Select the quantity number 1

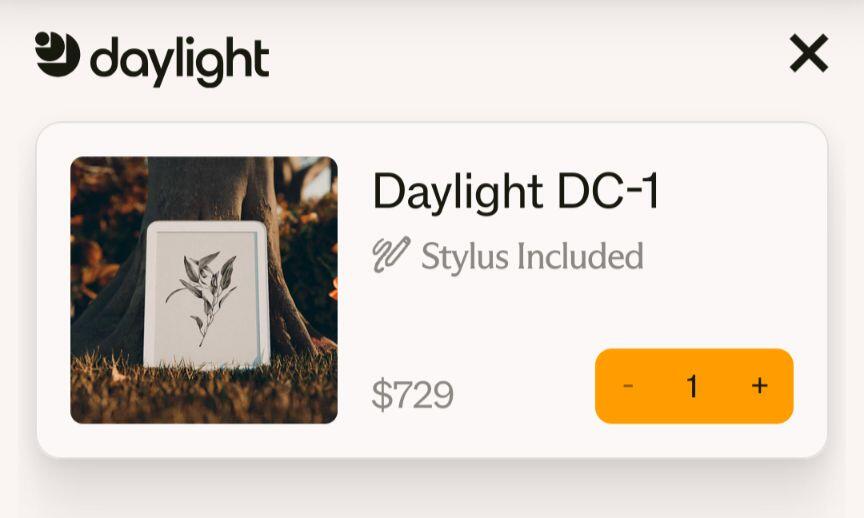coord(693,386)
